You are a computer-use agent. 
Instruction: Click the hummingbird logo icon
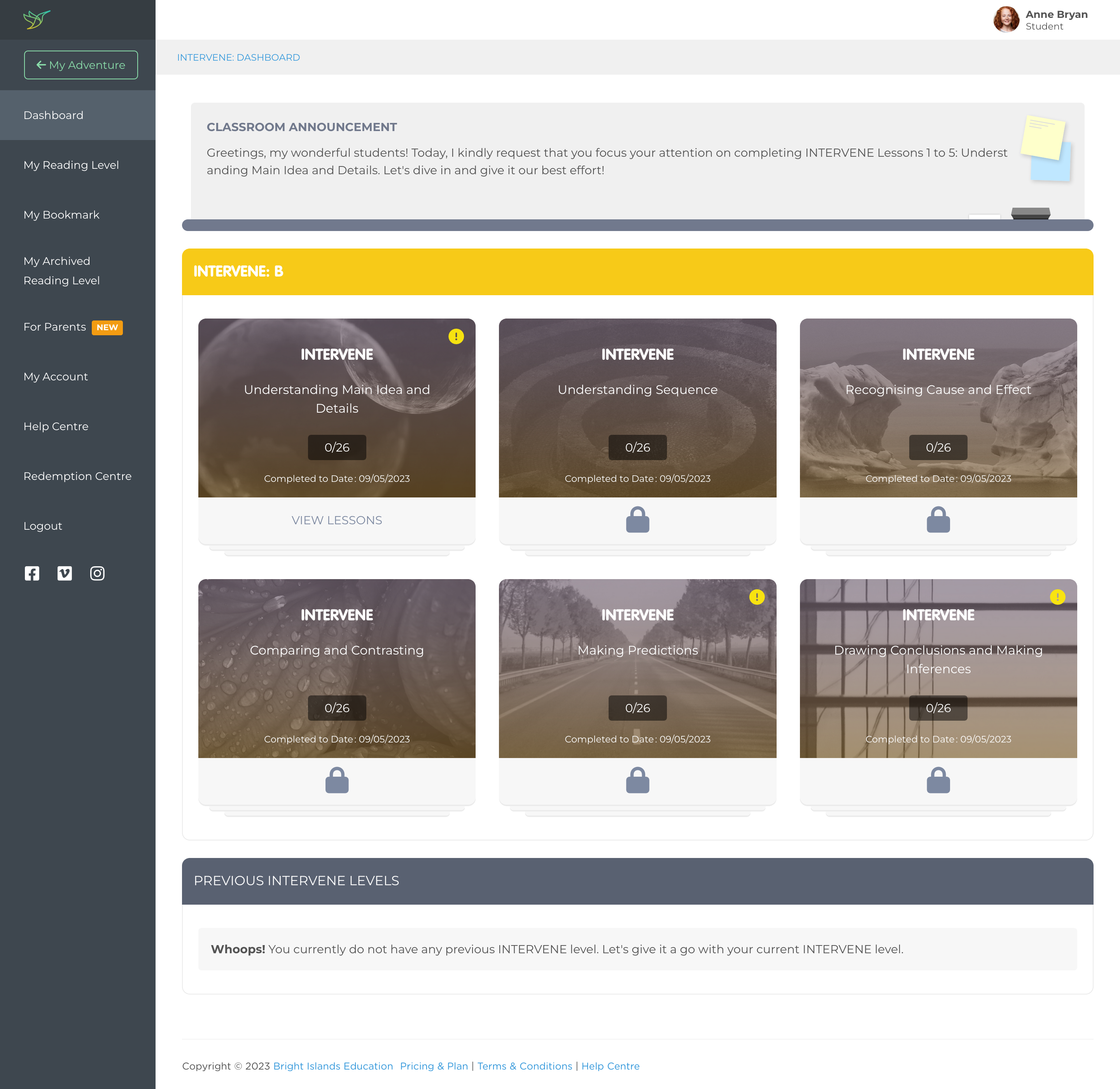37,19
